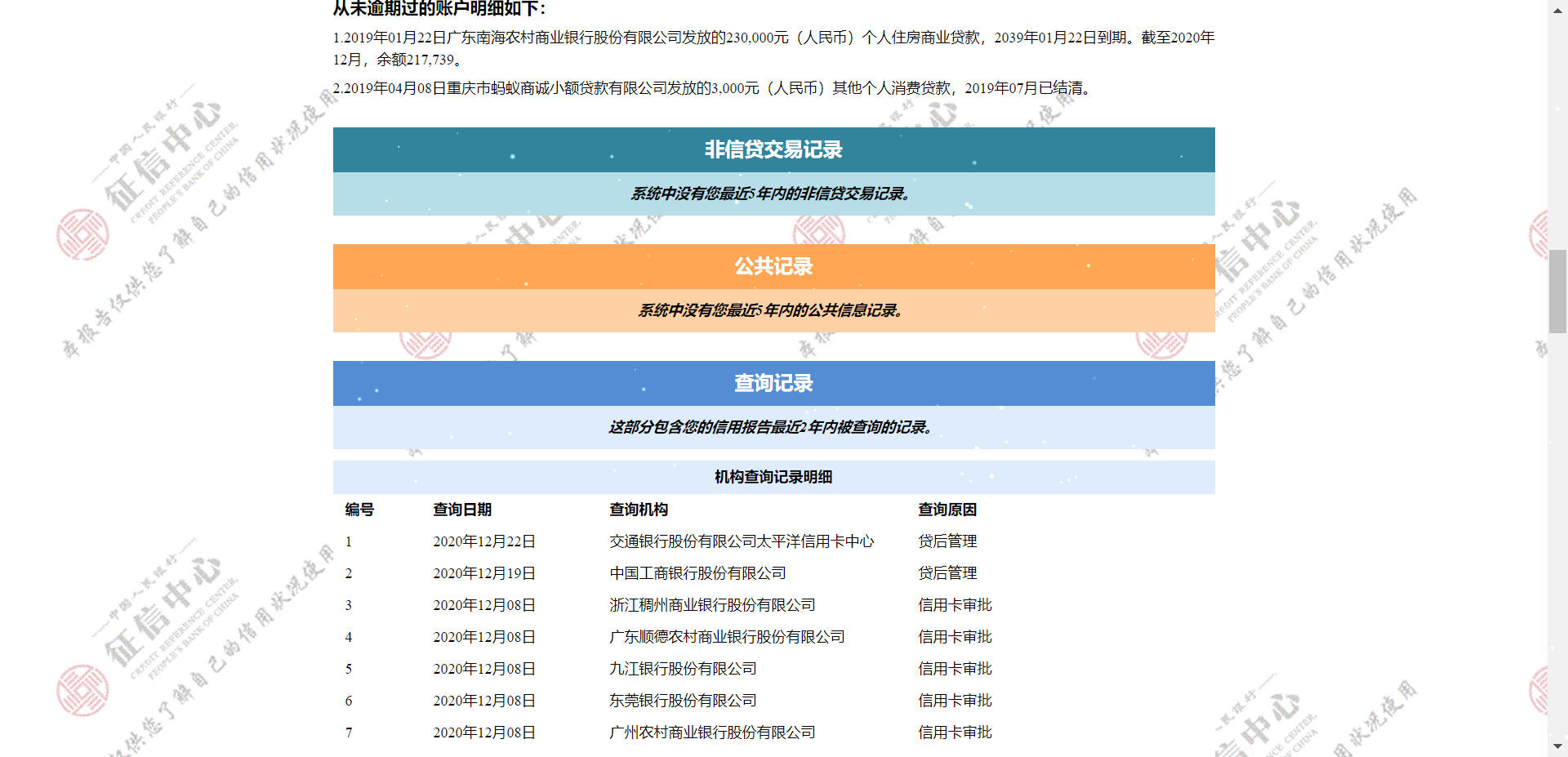Click 信用卡审批 reason for 九江银行 row
This screenshot has width=1568, height=757.
[x=955, y=669]
